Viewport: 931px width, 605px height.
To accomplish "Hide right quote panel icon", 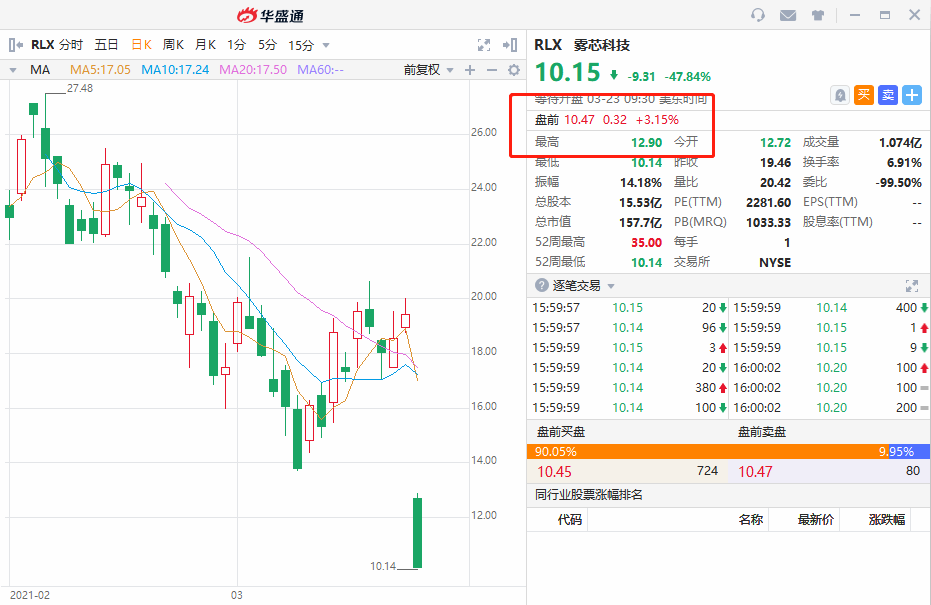I will (x=510, y=45).
